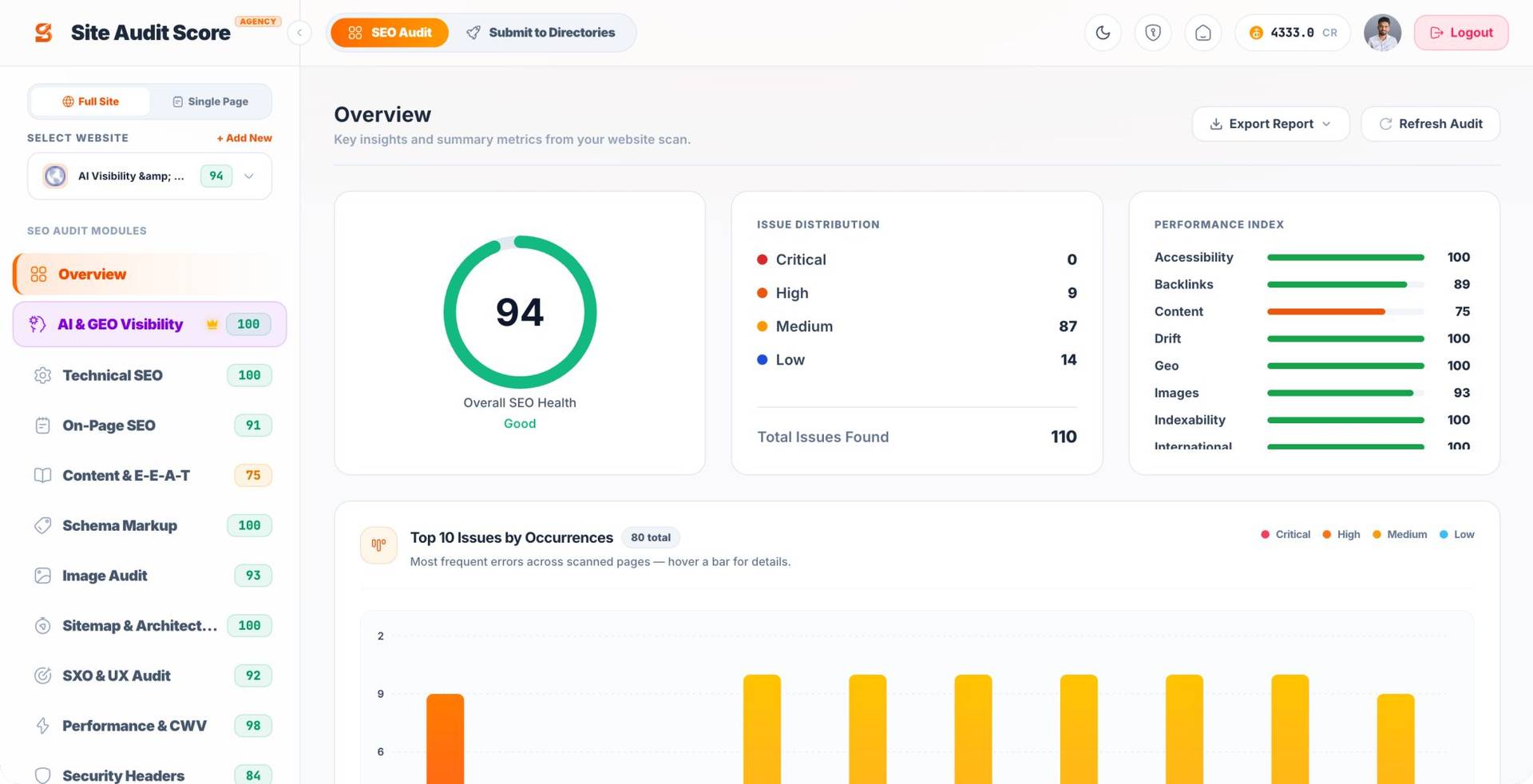1533x784 pixels.
Task: Open the Overview module
Action: coord(150,274)
